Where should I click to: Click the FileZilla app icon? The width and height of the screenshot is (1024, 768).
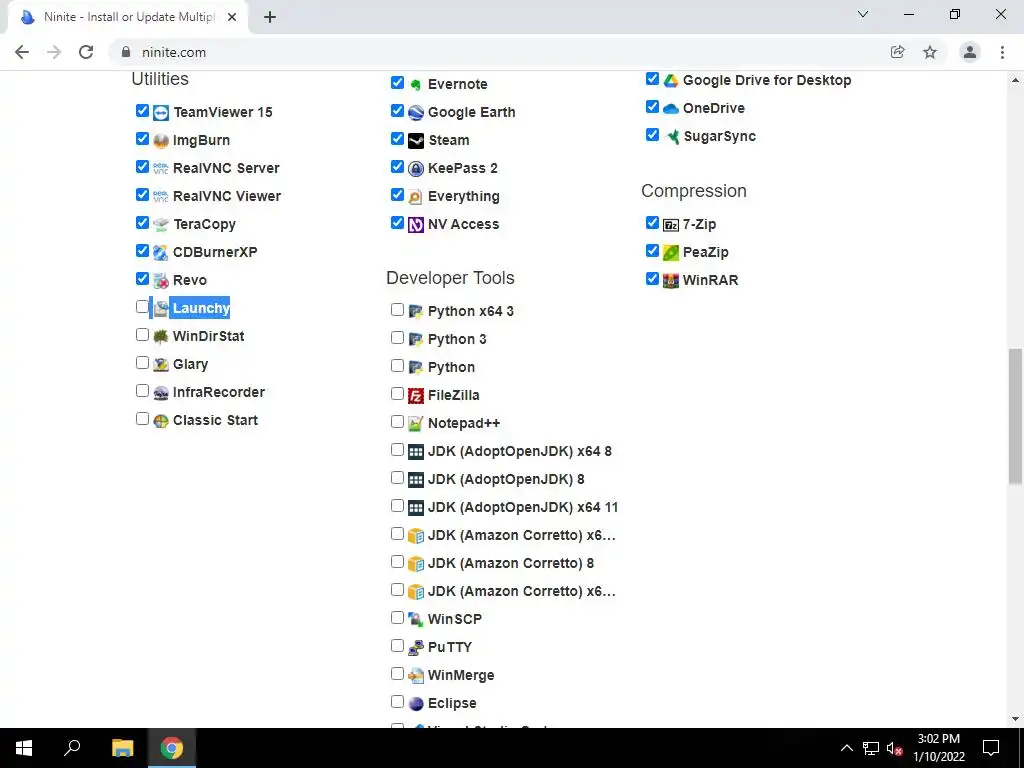[x=416, y=396]
